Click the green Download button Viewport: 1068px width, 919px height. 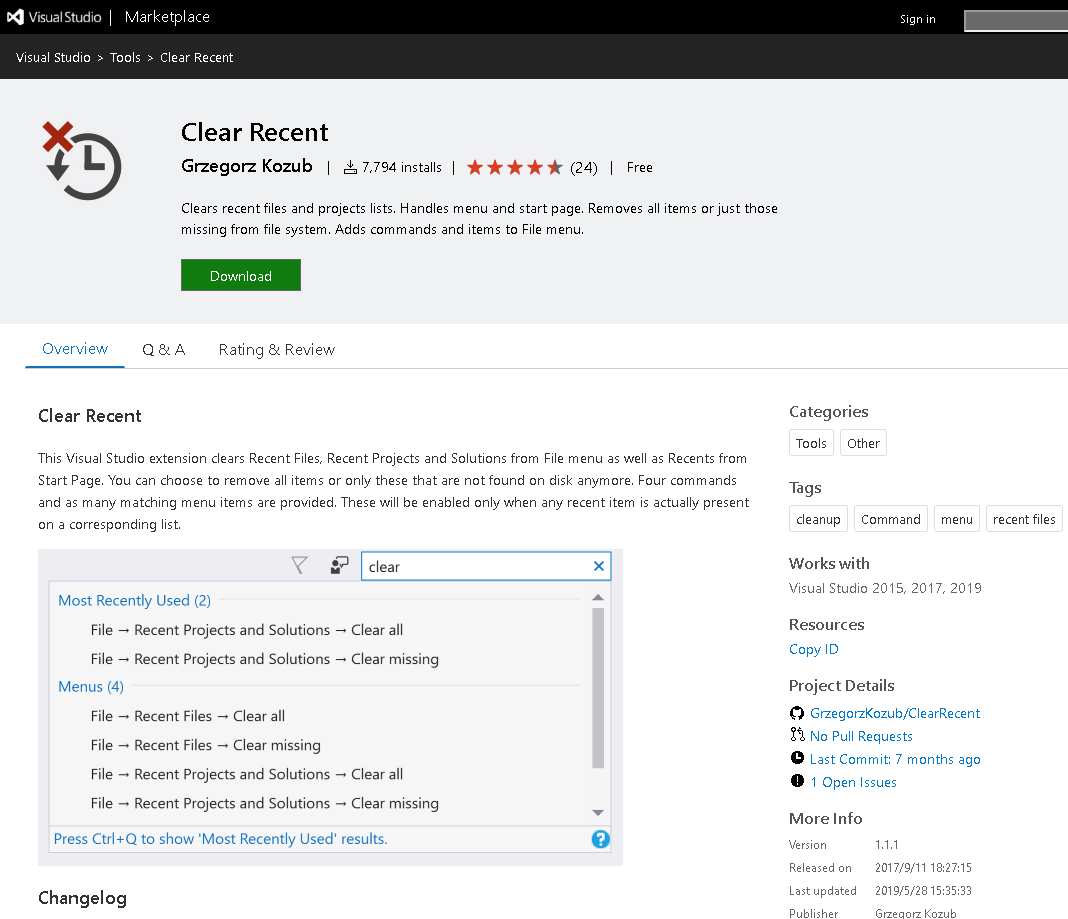click(x=240, y=275)
